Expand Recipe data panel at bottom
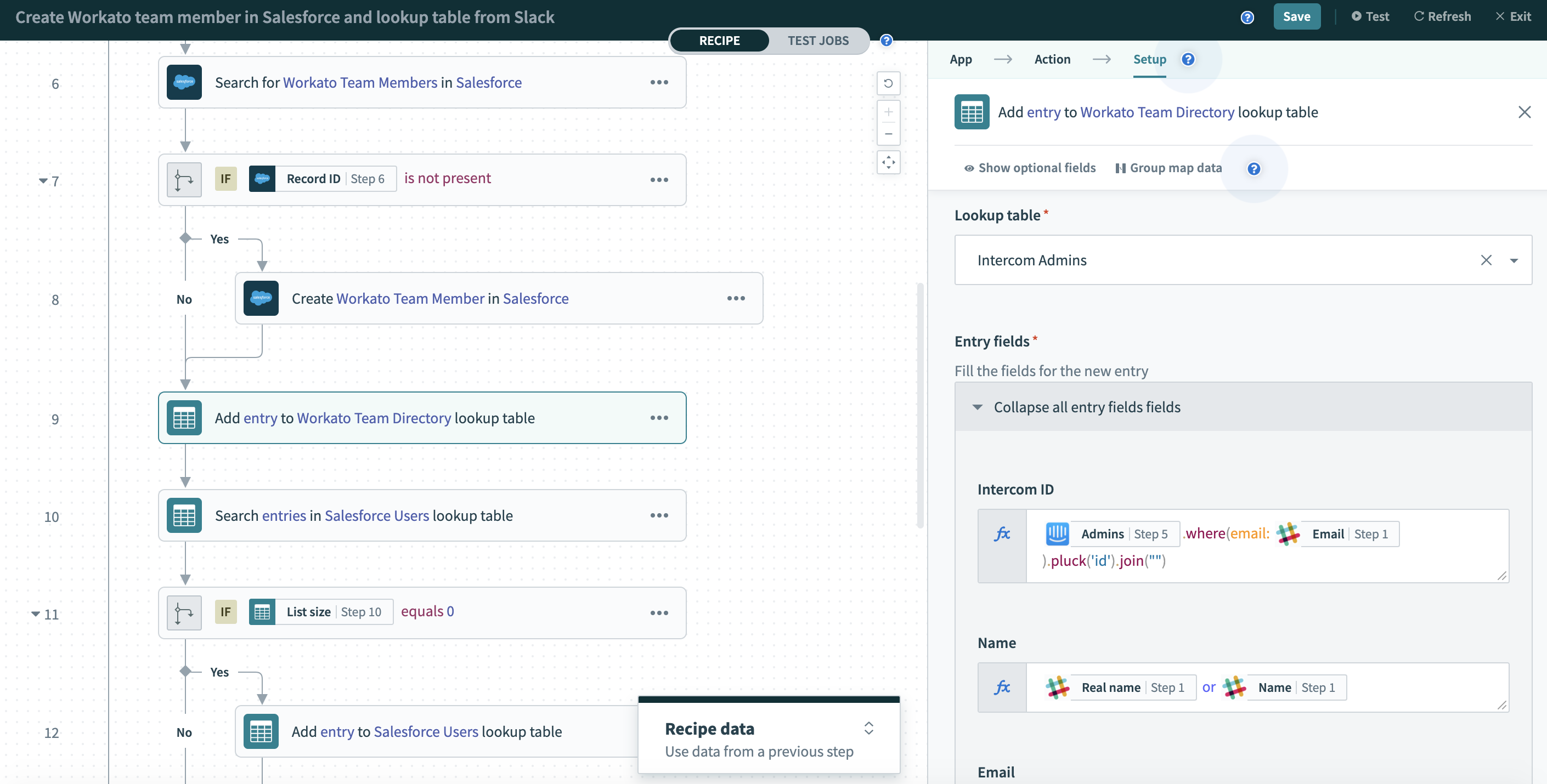 869,728
